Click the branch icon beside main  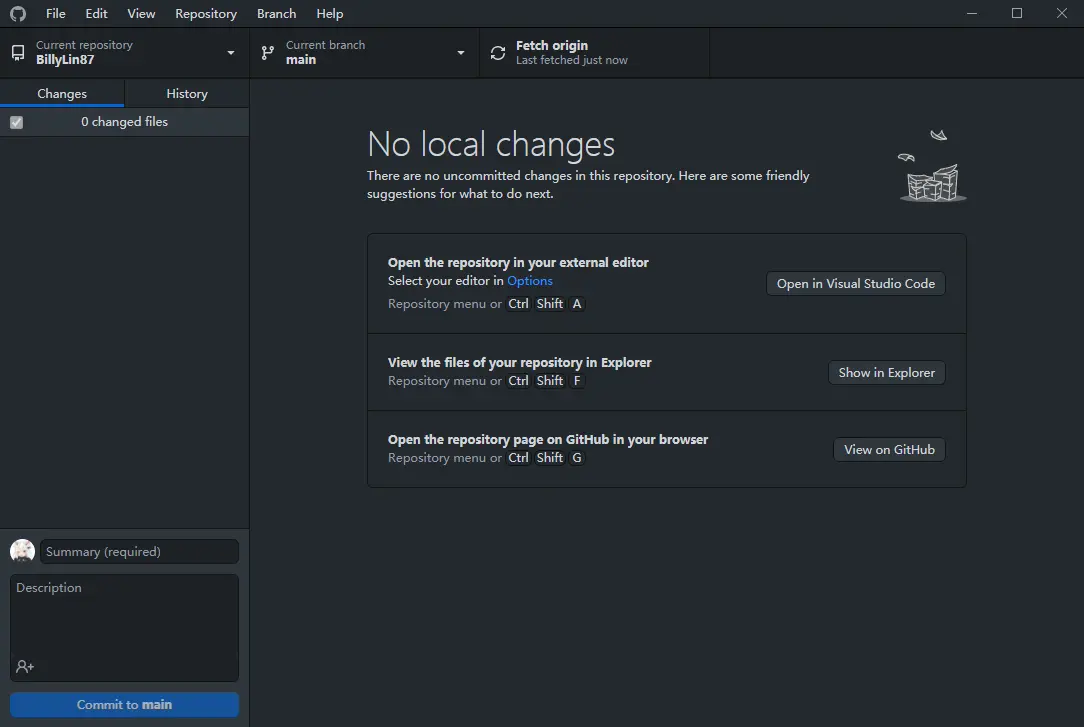click(x=267, y=52)
